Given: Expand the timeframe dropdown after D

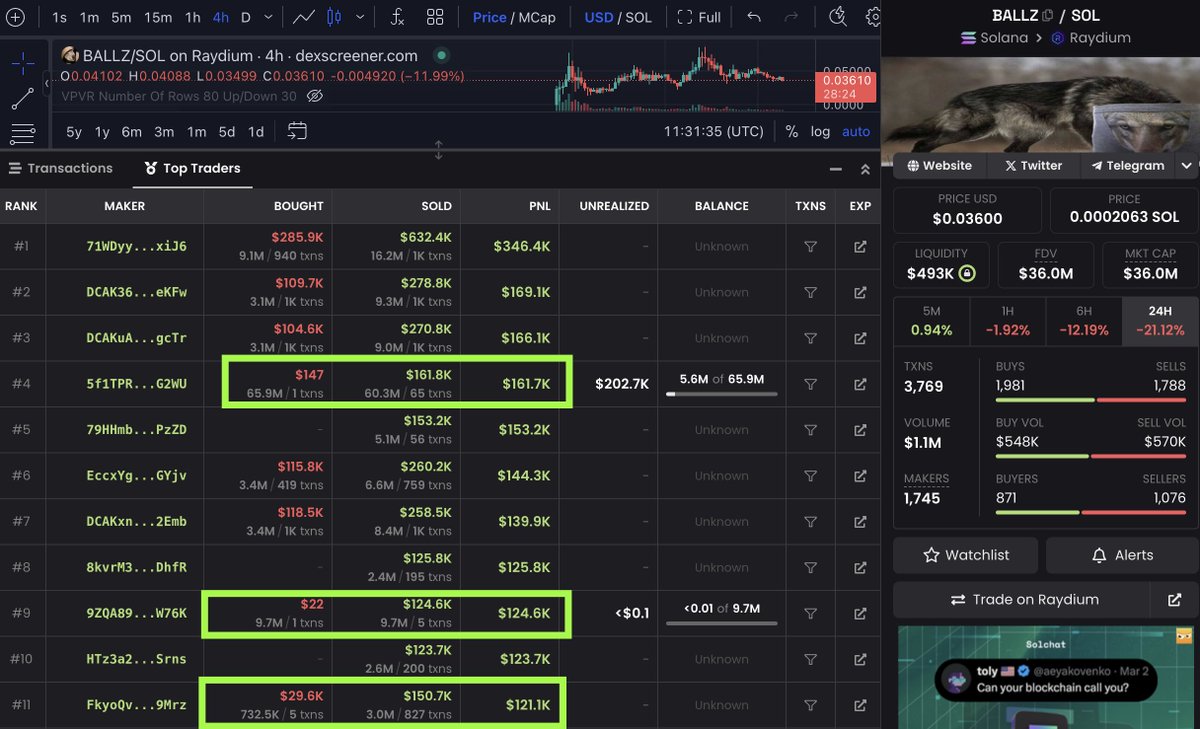Looking at the screenshot, I should (x=270, y=17).
